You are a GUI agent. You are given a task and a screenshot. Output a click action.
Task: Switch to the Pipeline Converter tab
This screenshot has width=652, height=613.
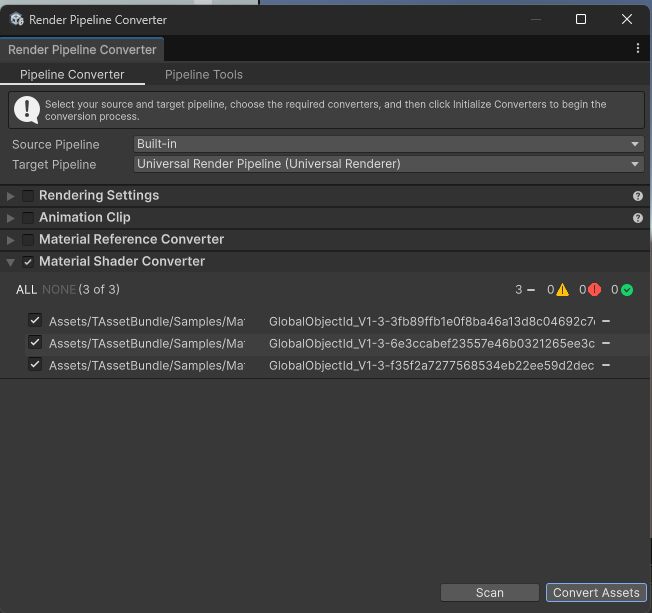[72, 74]
